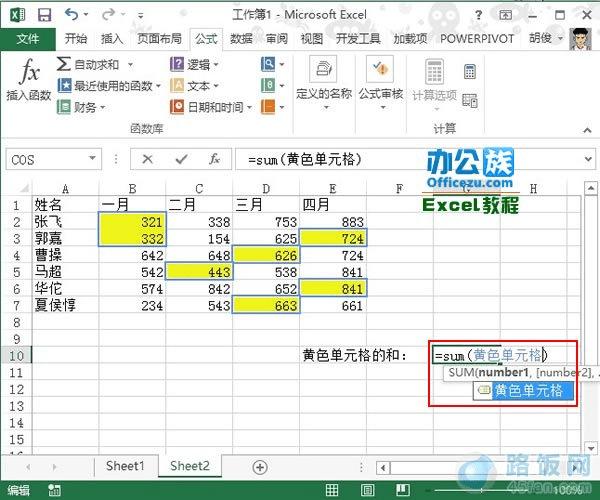Expand the AutoSum dropdown arrow

[x=130, y=64]
